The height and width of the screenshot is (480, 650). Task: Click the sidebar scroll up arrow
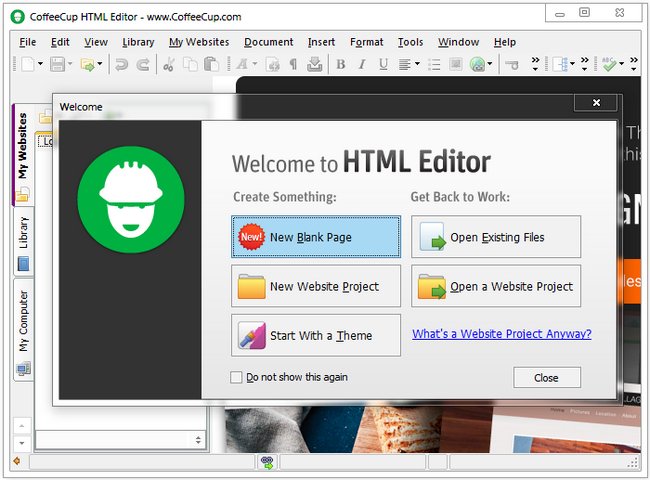pos(22,426)
